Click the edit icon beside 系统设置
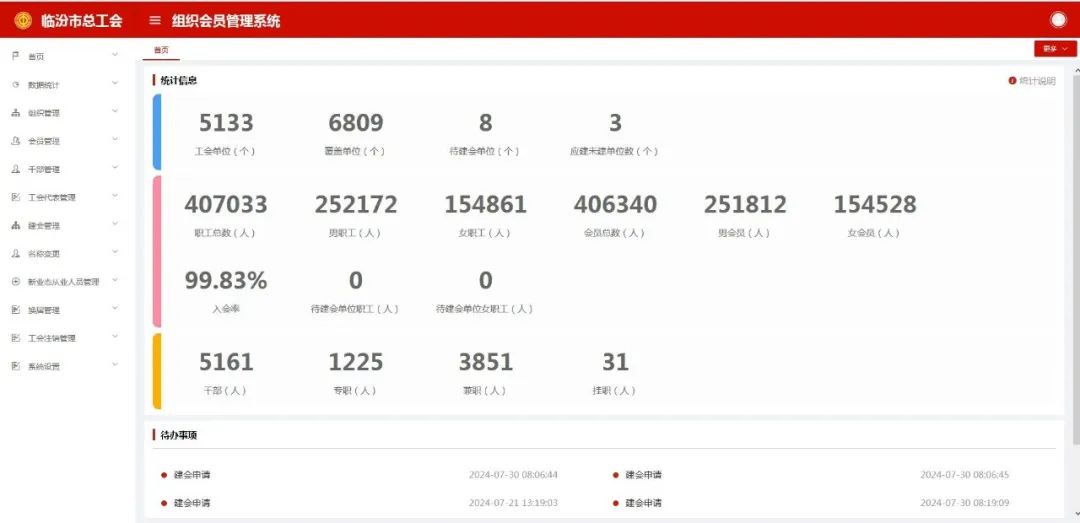 (x=16, y=366)
